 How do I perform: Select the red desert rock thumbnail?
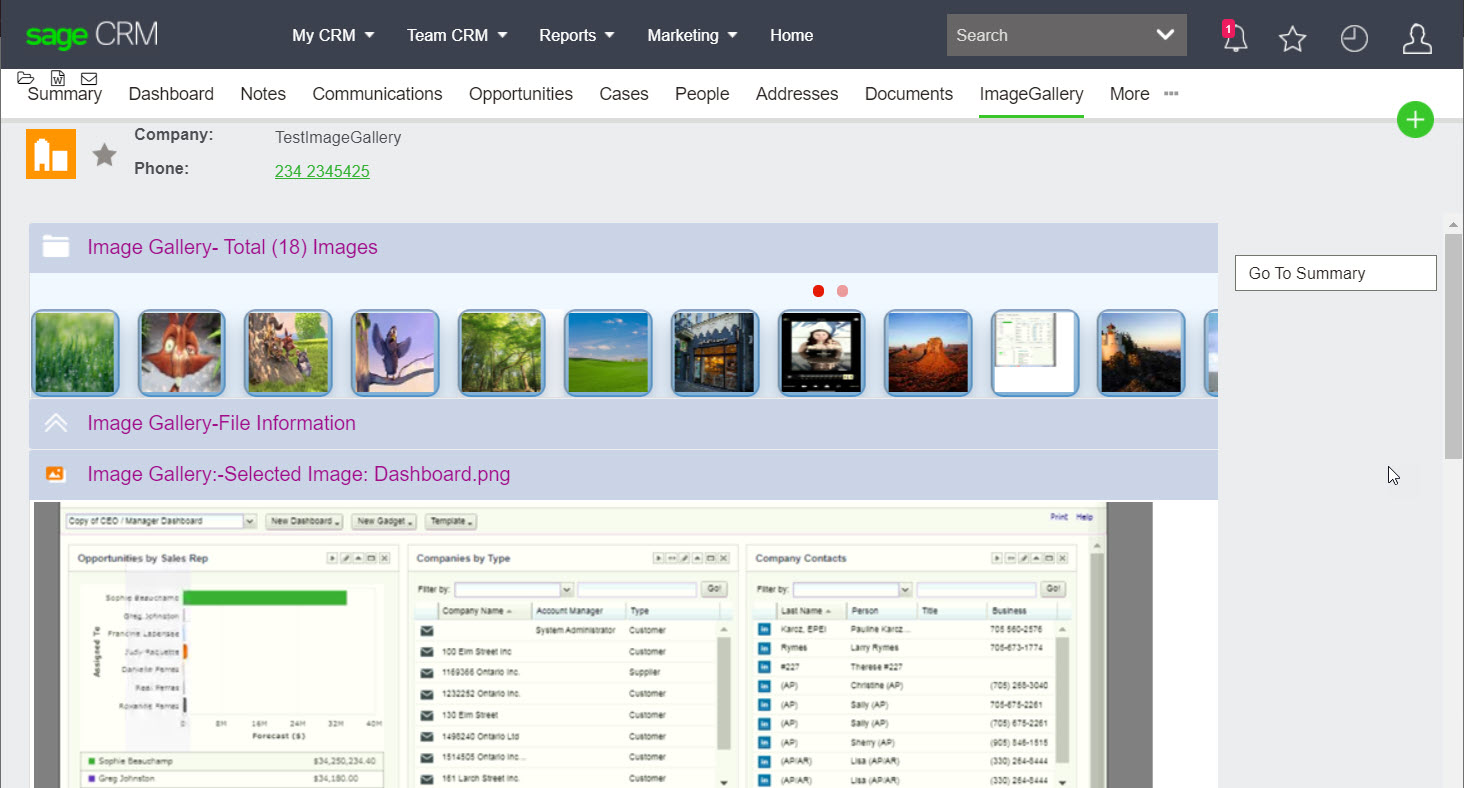coord(928,353)
